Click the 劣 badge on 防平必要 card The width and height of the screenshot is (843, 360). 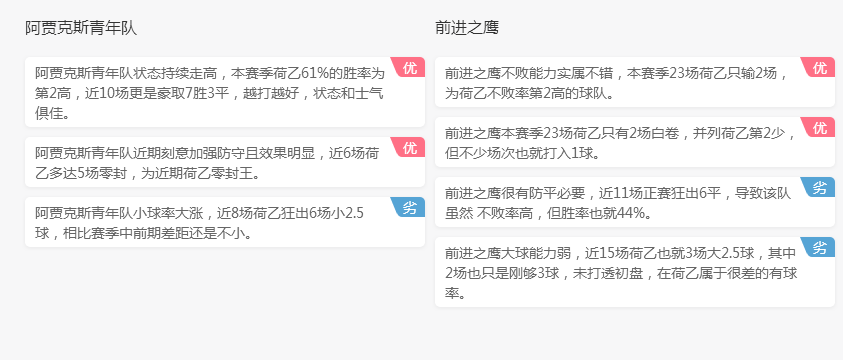818,187
